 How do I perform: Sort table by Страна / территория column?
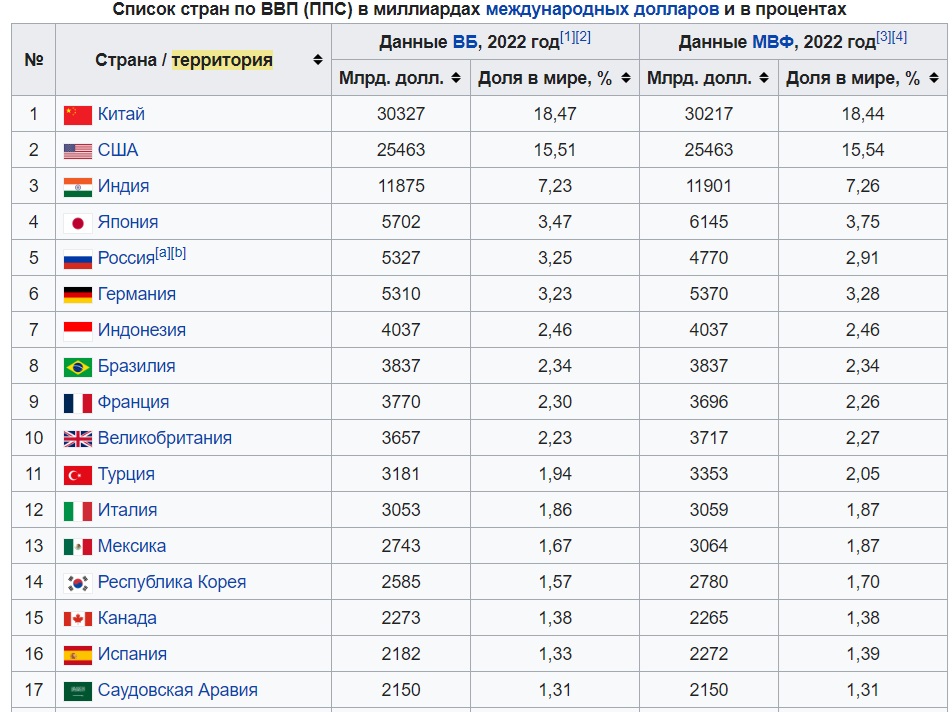point(318,59)
